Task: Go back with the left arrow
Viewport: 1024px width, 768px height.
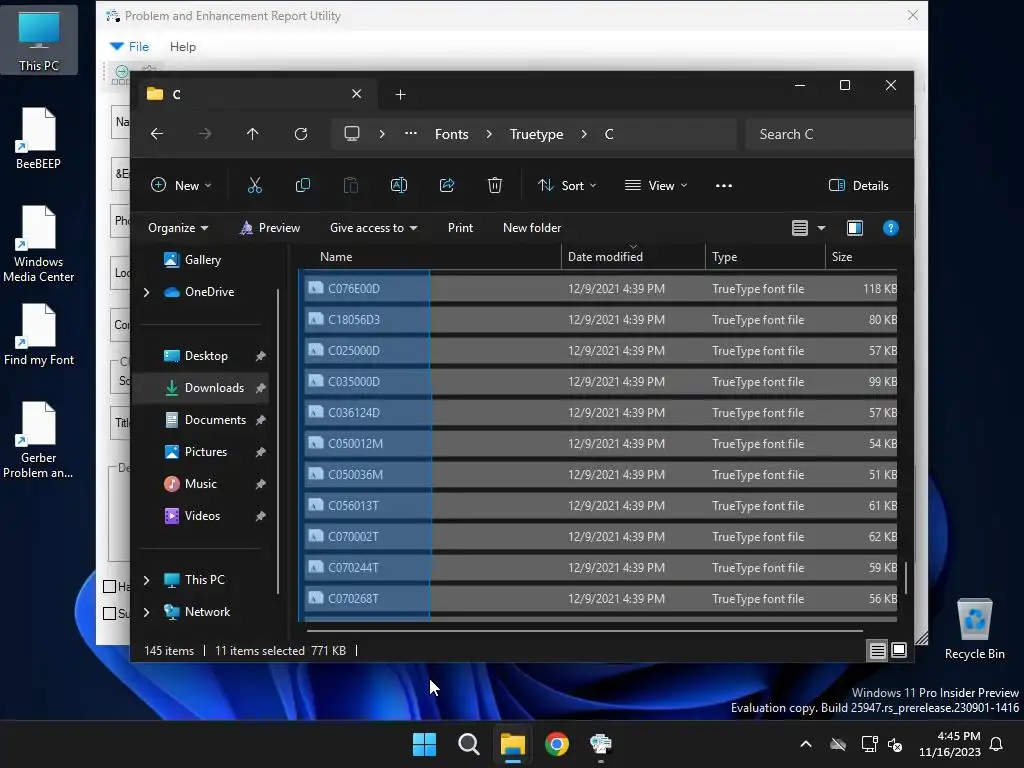Action: click(157, 134)
